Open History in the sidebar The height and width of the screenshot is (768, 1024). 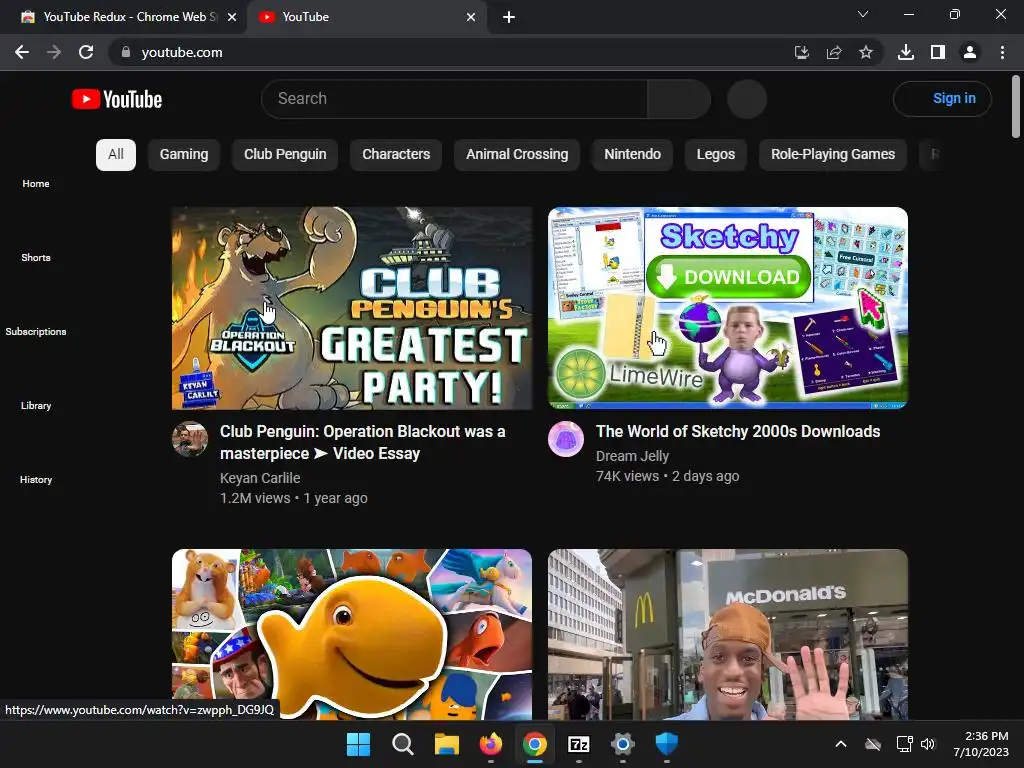pos(36,479)
